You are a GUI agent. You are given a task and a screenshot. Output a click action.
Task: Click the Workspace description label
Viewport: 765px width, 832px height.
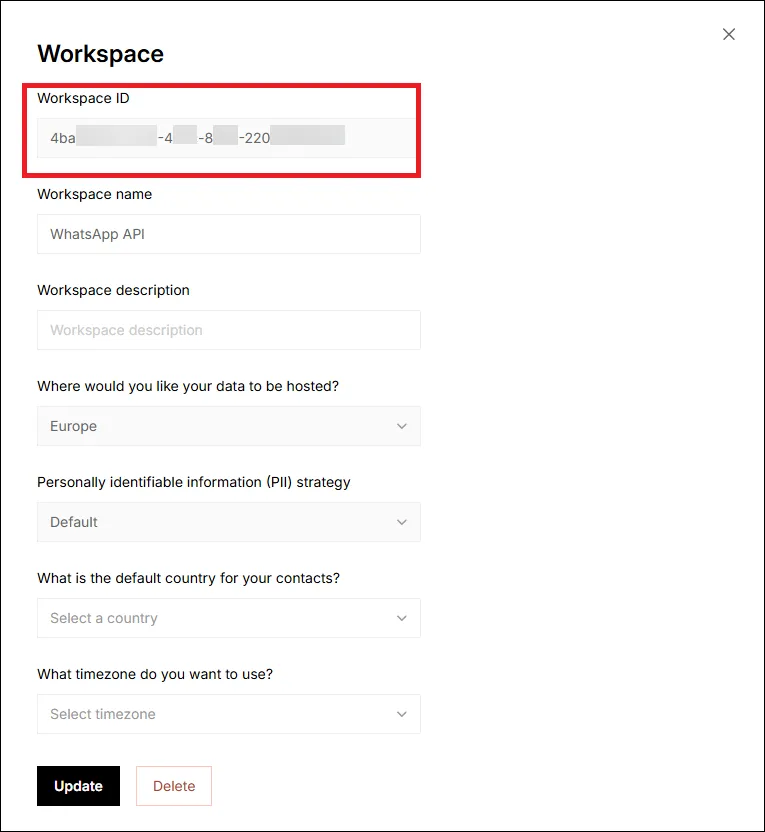tap(114, 290)
